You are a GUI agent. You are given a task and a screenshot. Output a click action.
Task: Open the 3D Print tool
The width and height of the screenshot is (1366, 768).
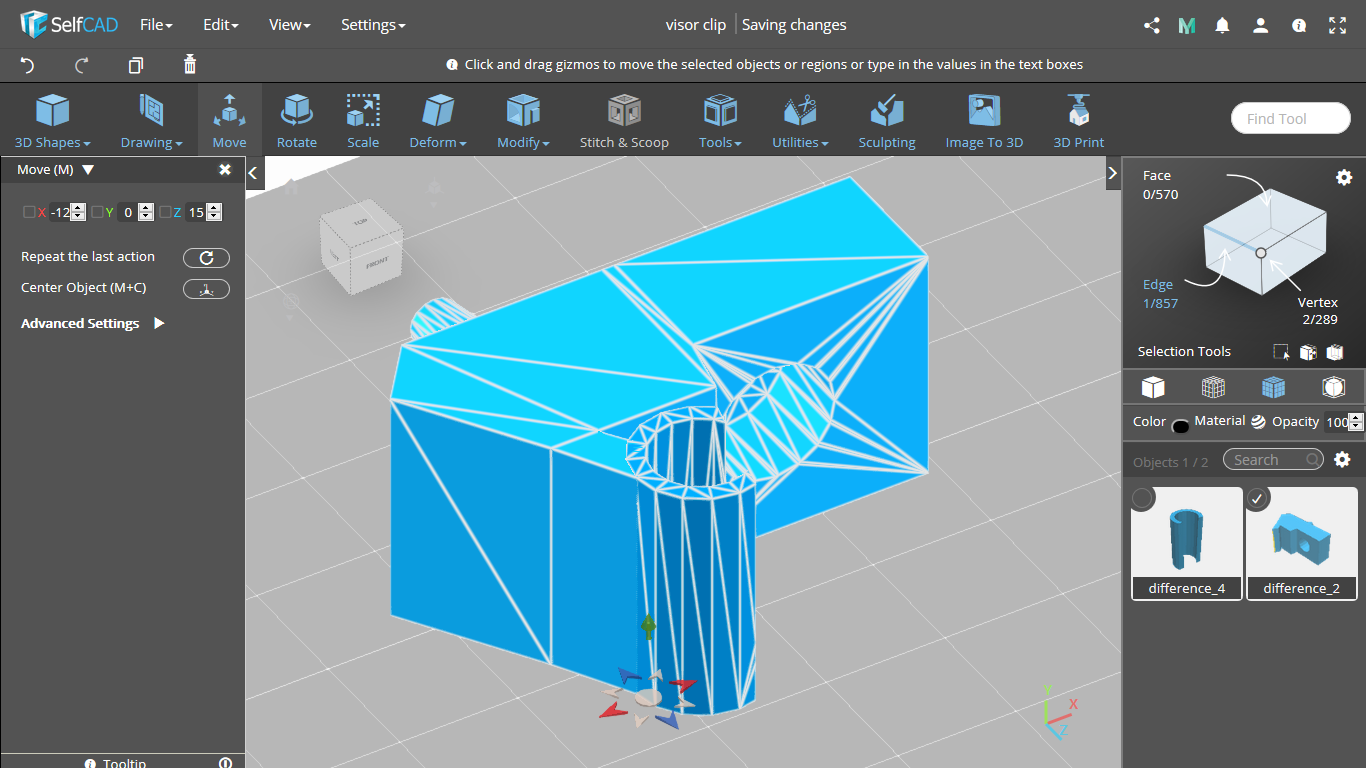coord(1078,120)
